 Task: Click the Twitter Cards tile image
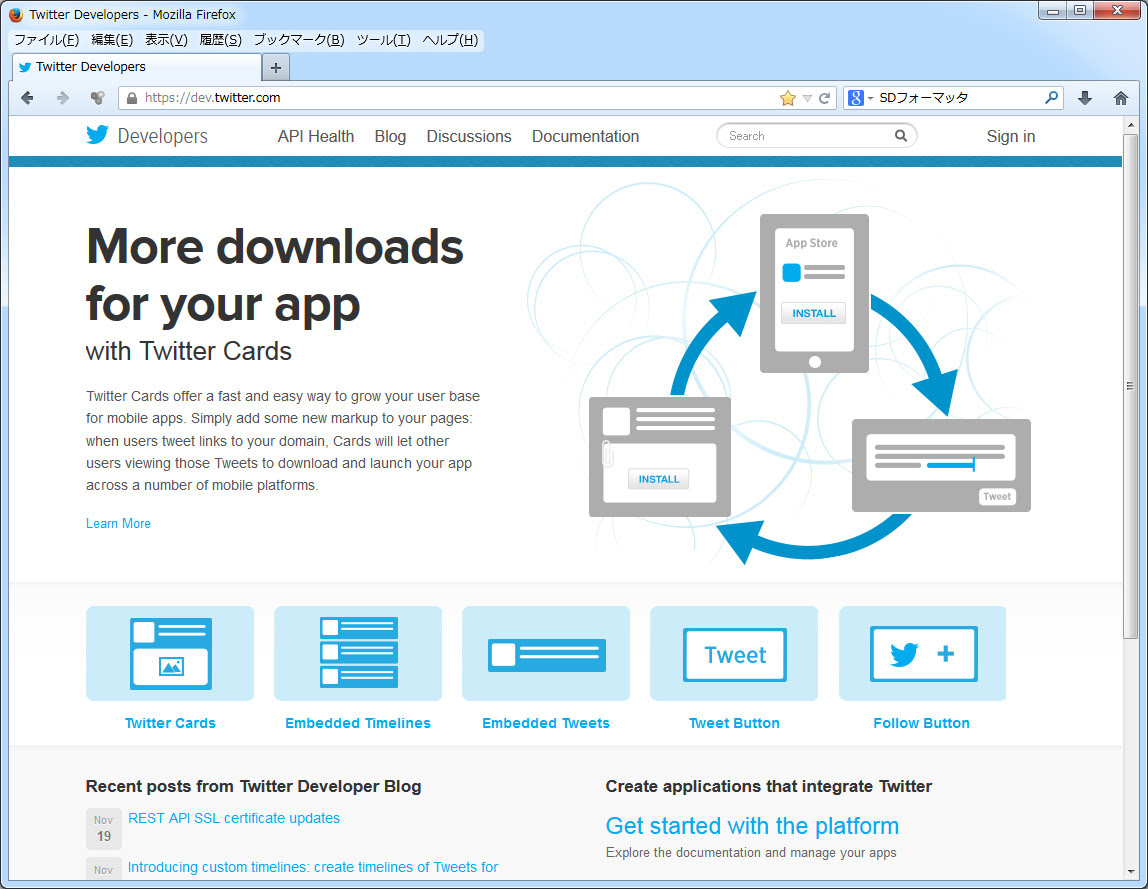tap(170, 653)
